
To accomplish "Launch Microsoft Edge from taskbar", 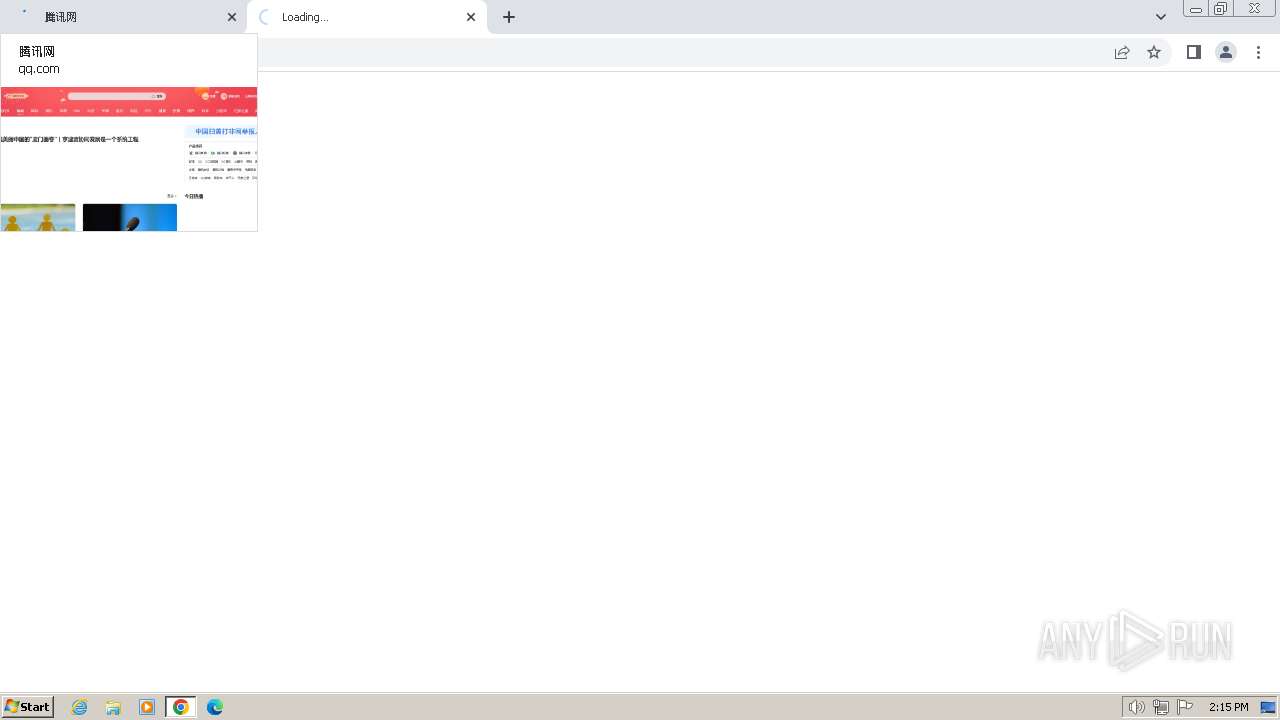I will pyautogui.click(x=215, y=707).
